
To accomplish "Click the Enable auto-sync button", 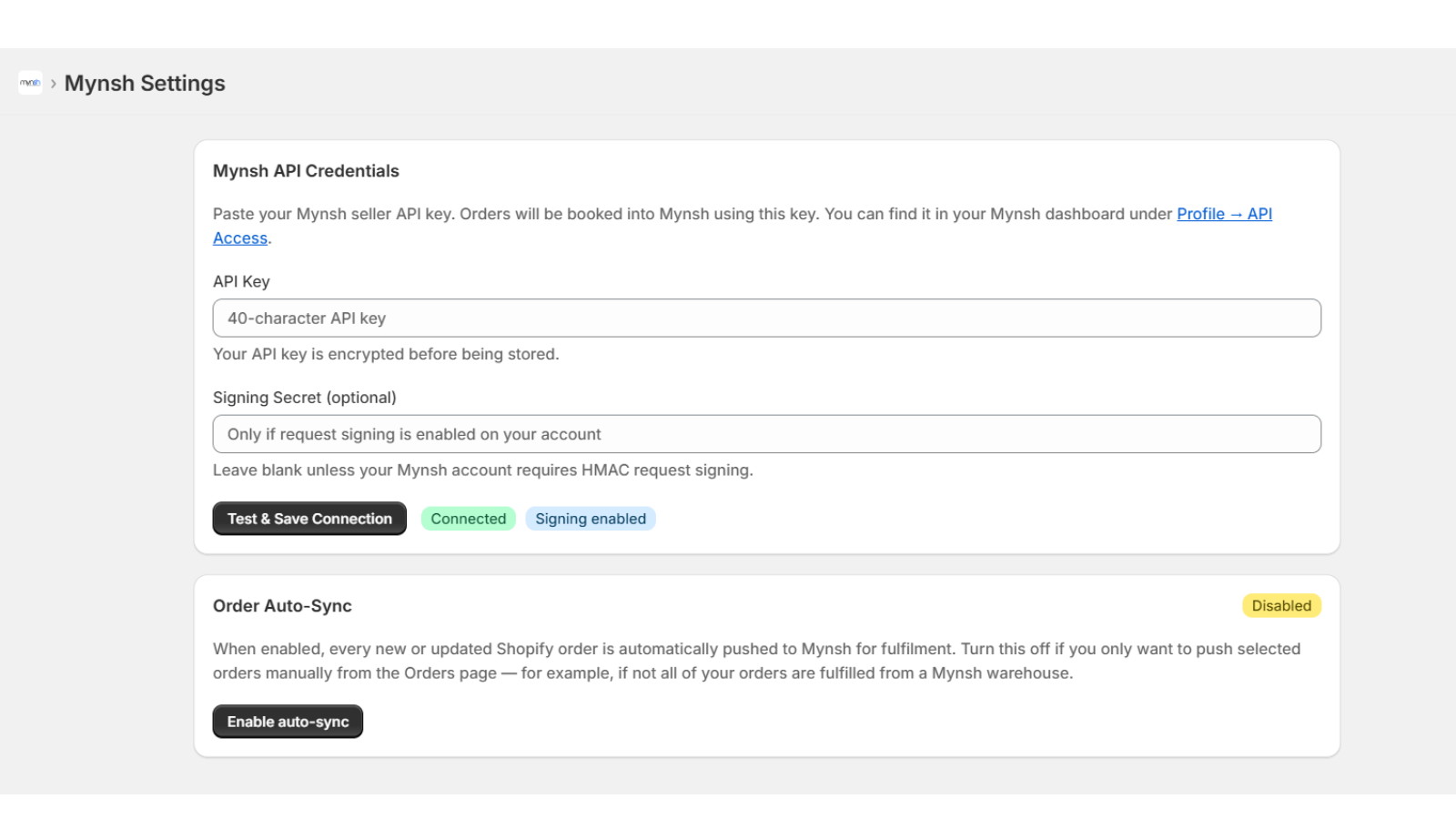I will pos(288,722).
